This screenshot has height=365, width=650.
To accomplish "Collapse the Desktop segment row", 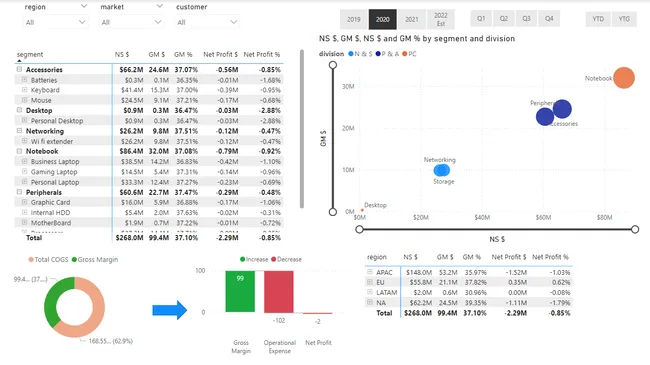I will pyautogui.click(x=19, y=110).
